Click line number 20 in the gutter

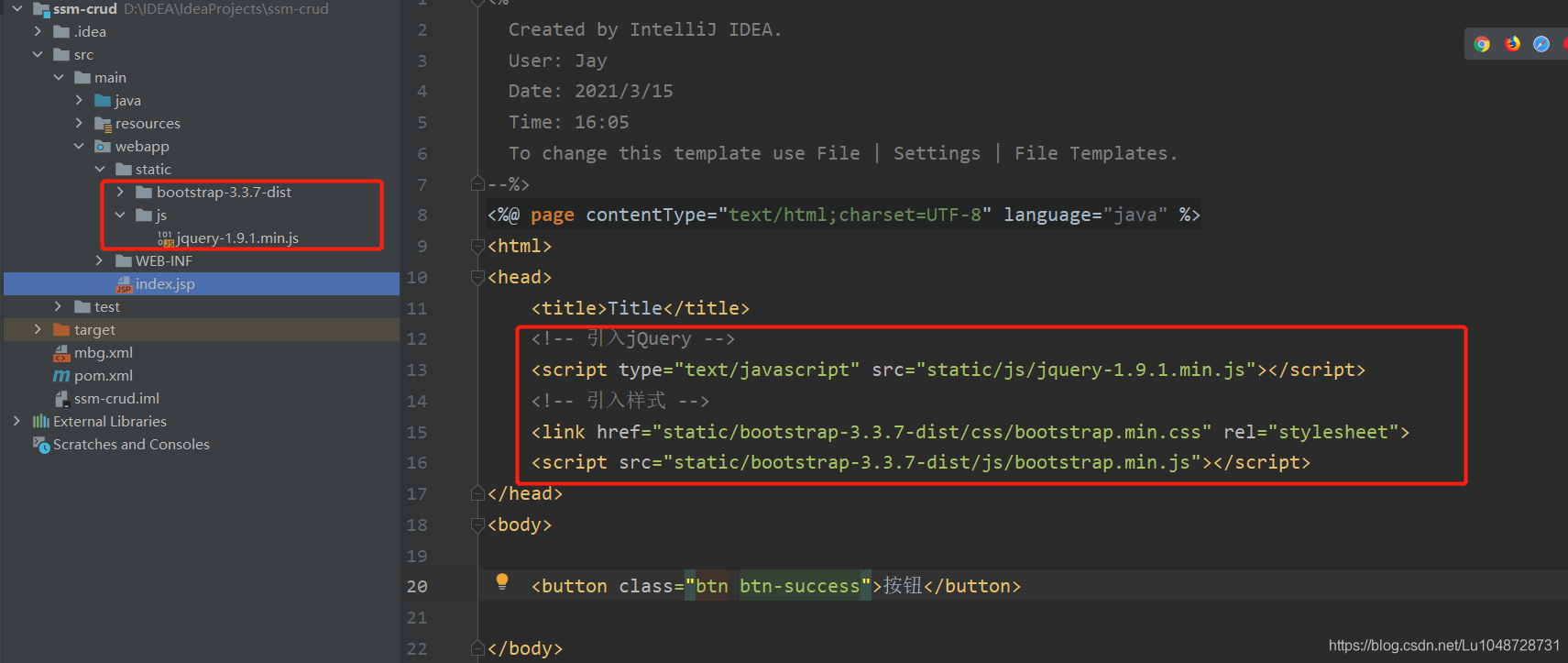coord(417,586)
